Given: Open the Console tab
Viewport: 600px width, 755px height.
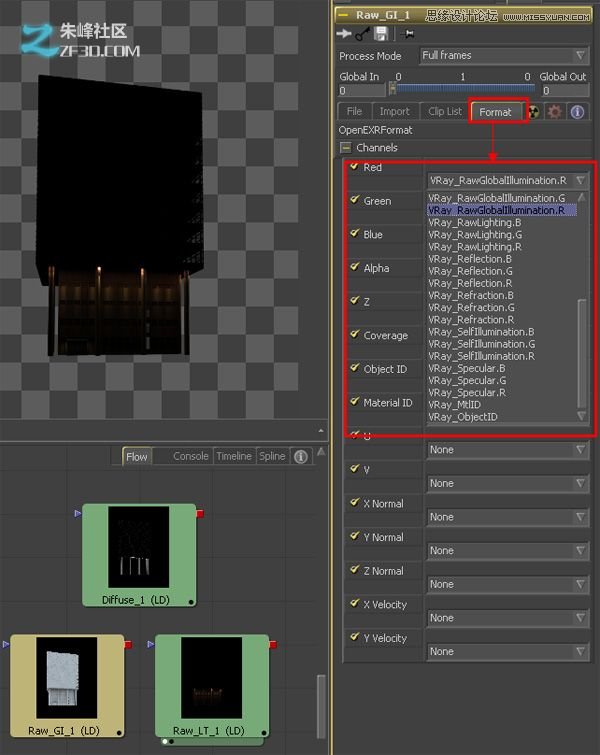Looking at the screenshot, I should coord(191,456).
